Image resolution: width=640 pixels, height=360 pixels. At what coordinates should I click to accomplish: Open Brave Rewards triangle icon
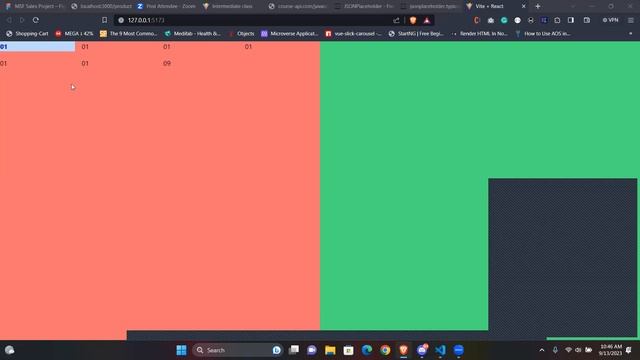pyautogui.click(x=427, y=20)
